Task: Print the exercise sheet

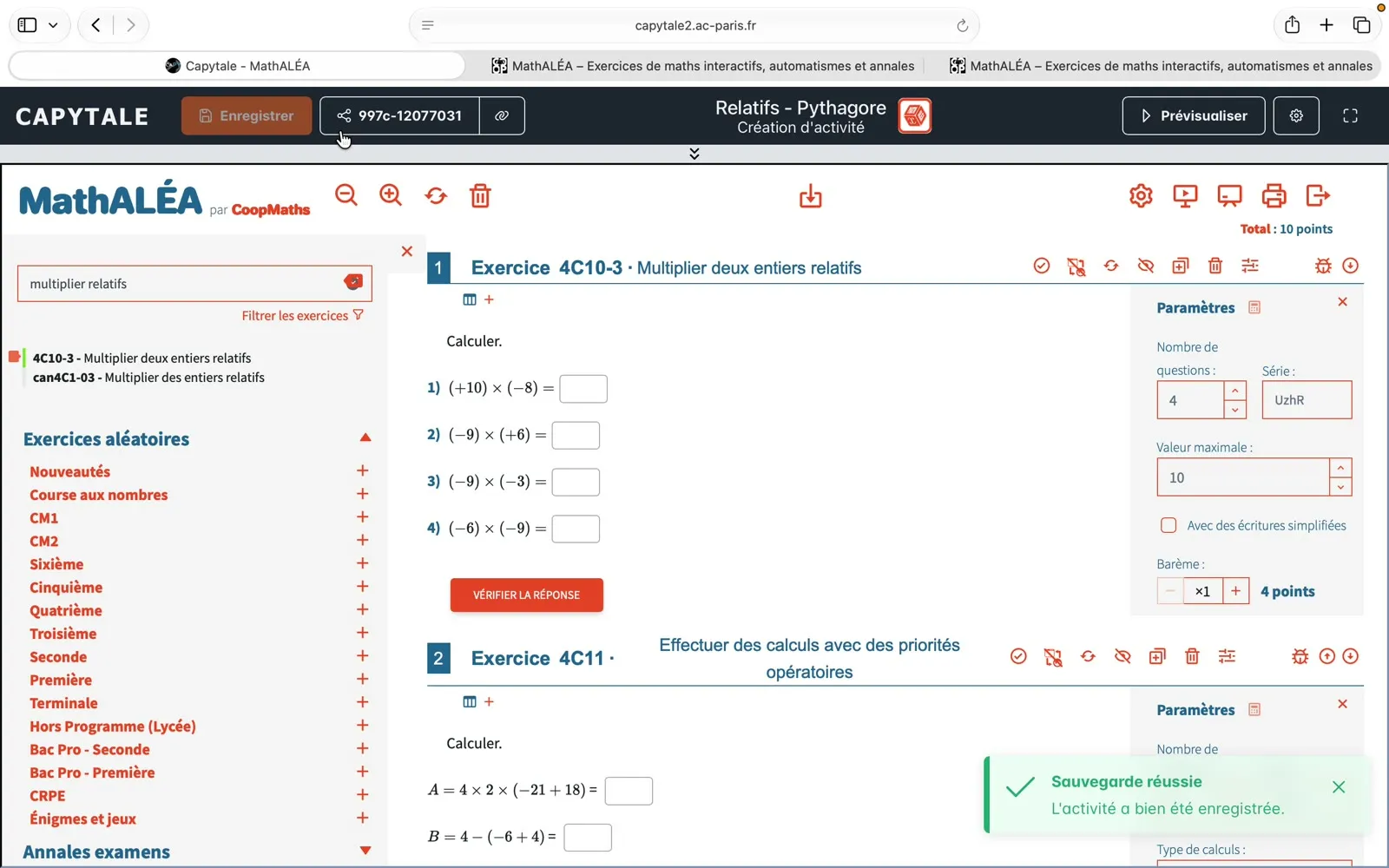Action: click(x=1274, y=195)
